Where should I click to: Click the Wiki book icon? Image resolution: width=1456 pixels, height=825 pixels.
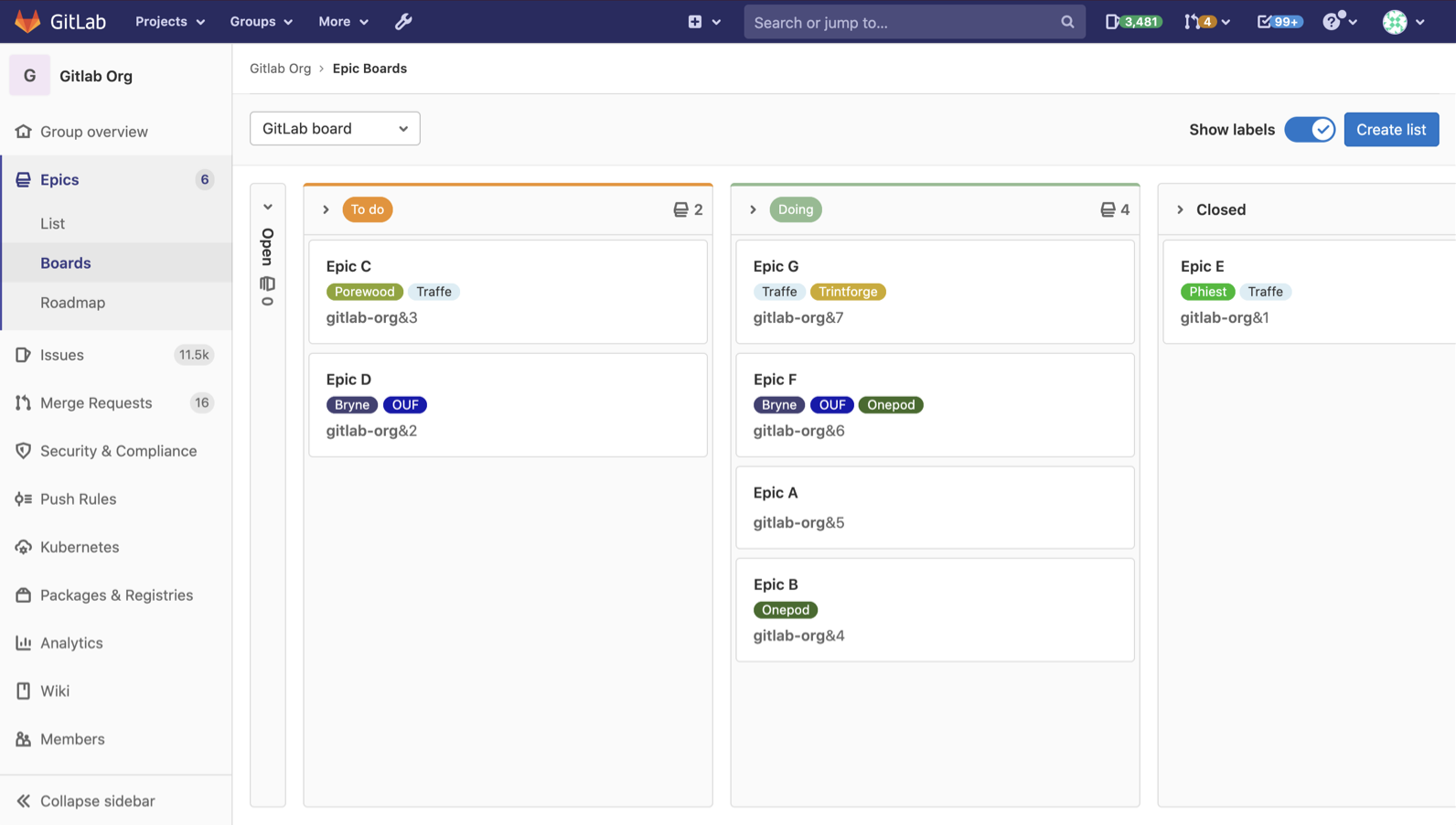pos(24,691)
